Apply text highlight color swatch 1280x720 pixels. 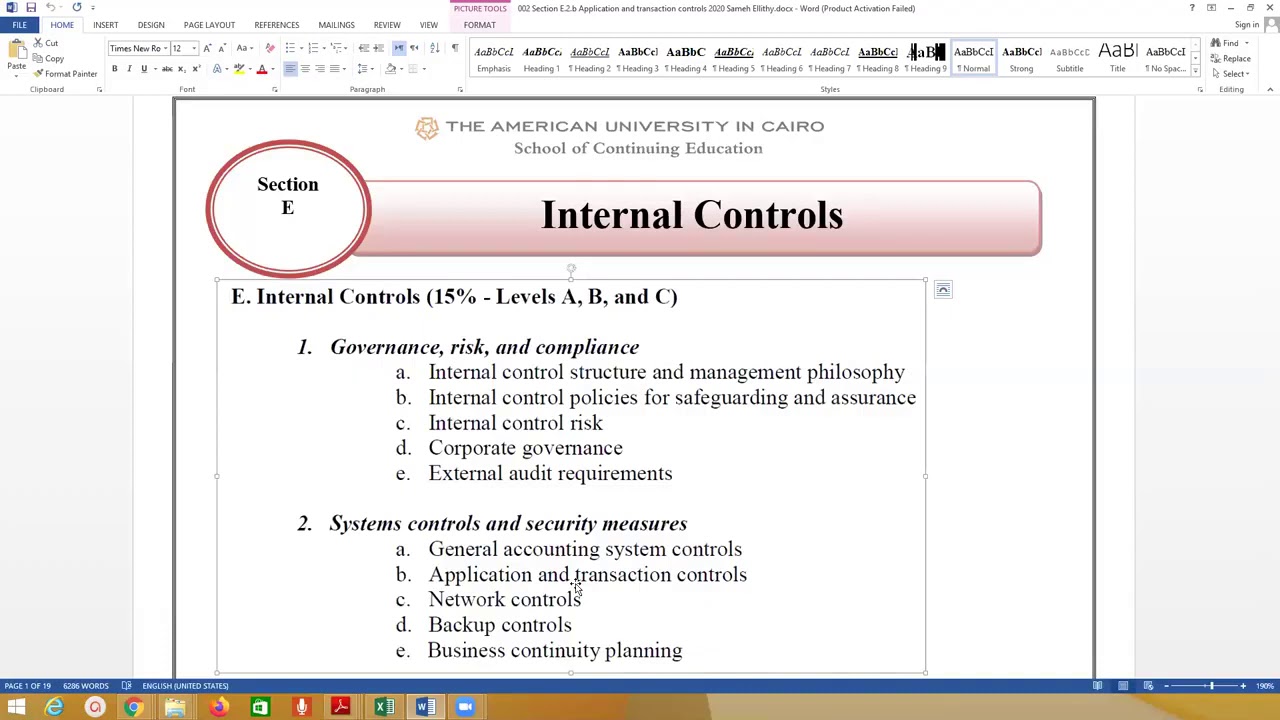tap(239, 69)
